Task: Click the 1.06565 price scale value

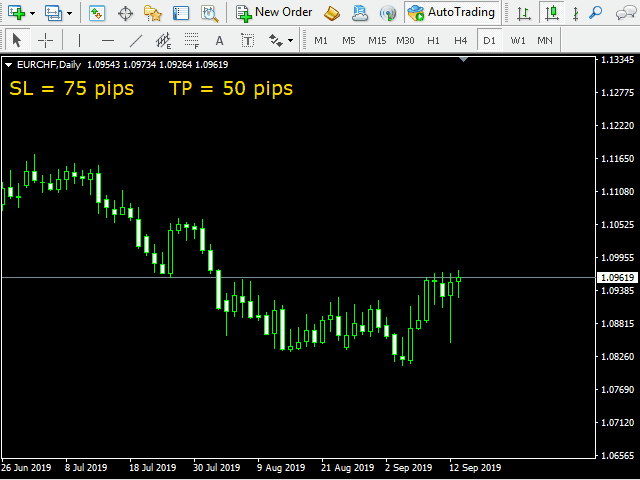Action: [618, 456]
